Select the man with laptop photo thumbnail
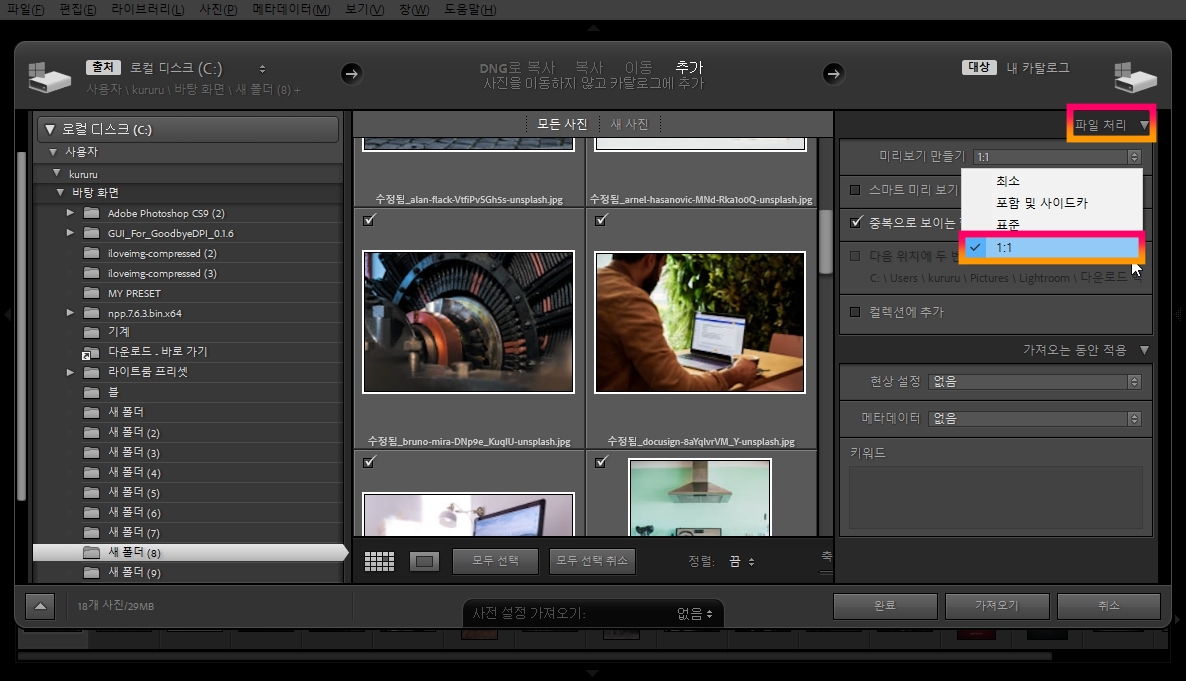This screenshot has height=681, width=1186. click(700, 322)
